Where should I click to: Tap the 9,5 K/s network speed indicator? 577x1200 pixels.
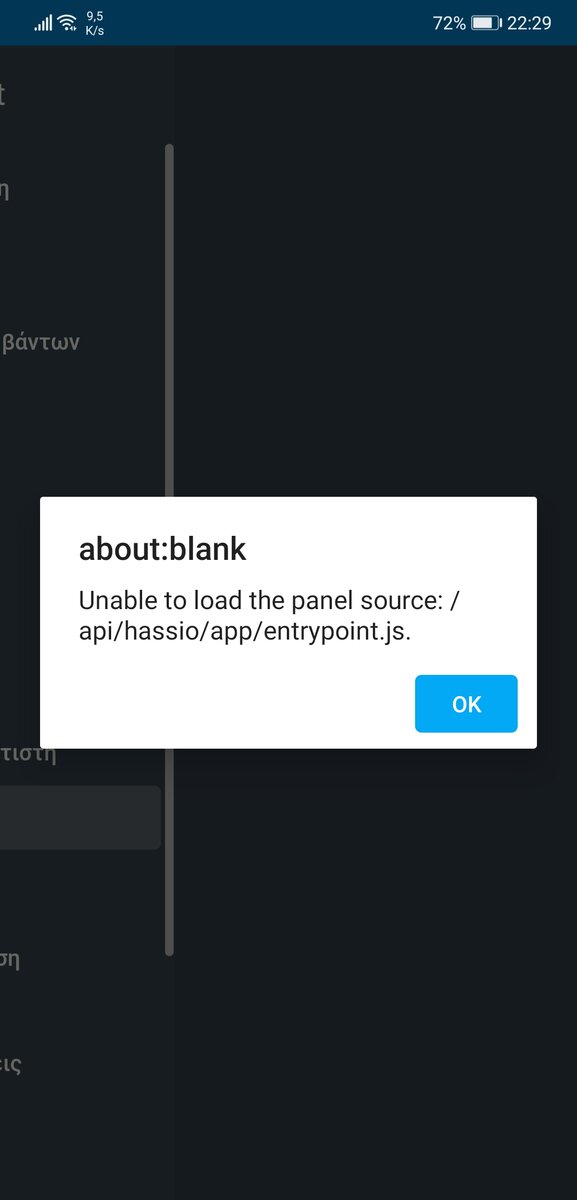[x=95, y=23]
